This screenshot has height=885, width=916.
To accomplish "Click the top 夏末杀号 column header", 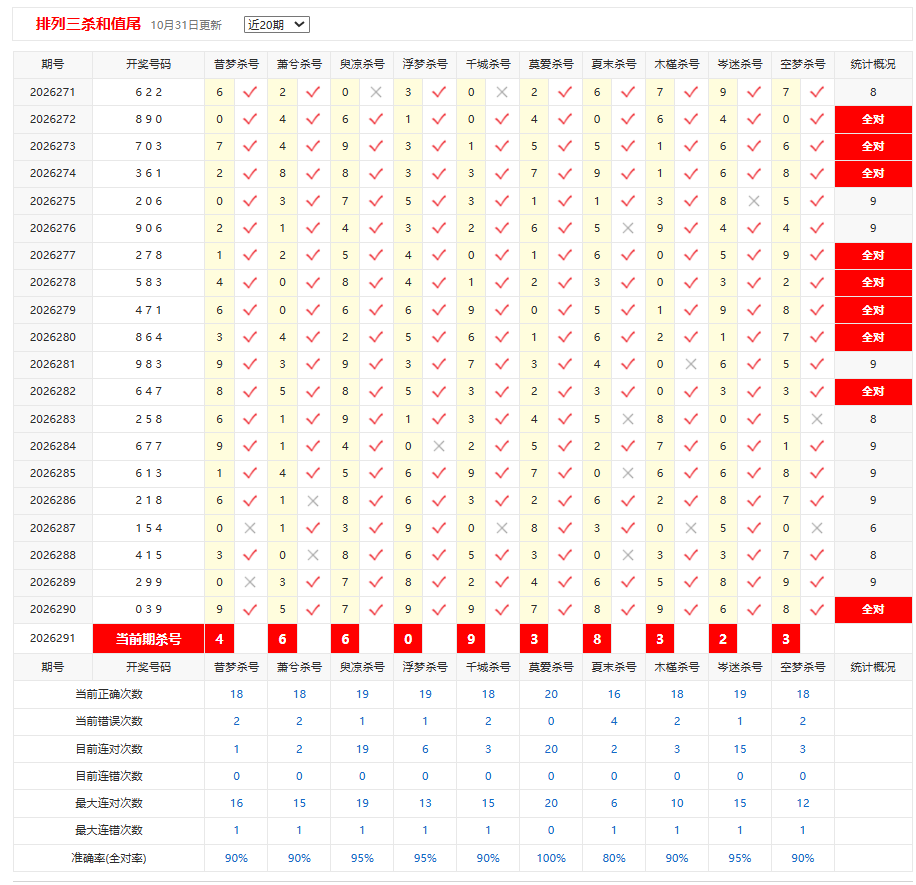I will point(614,64).
